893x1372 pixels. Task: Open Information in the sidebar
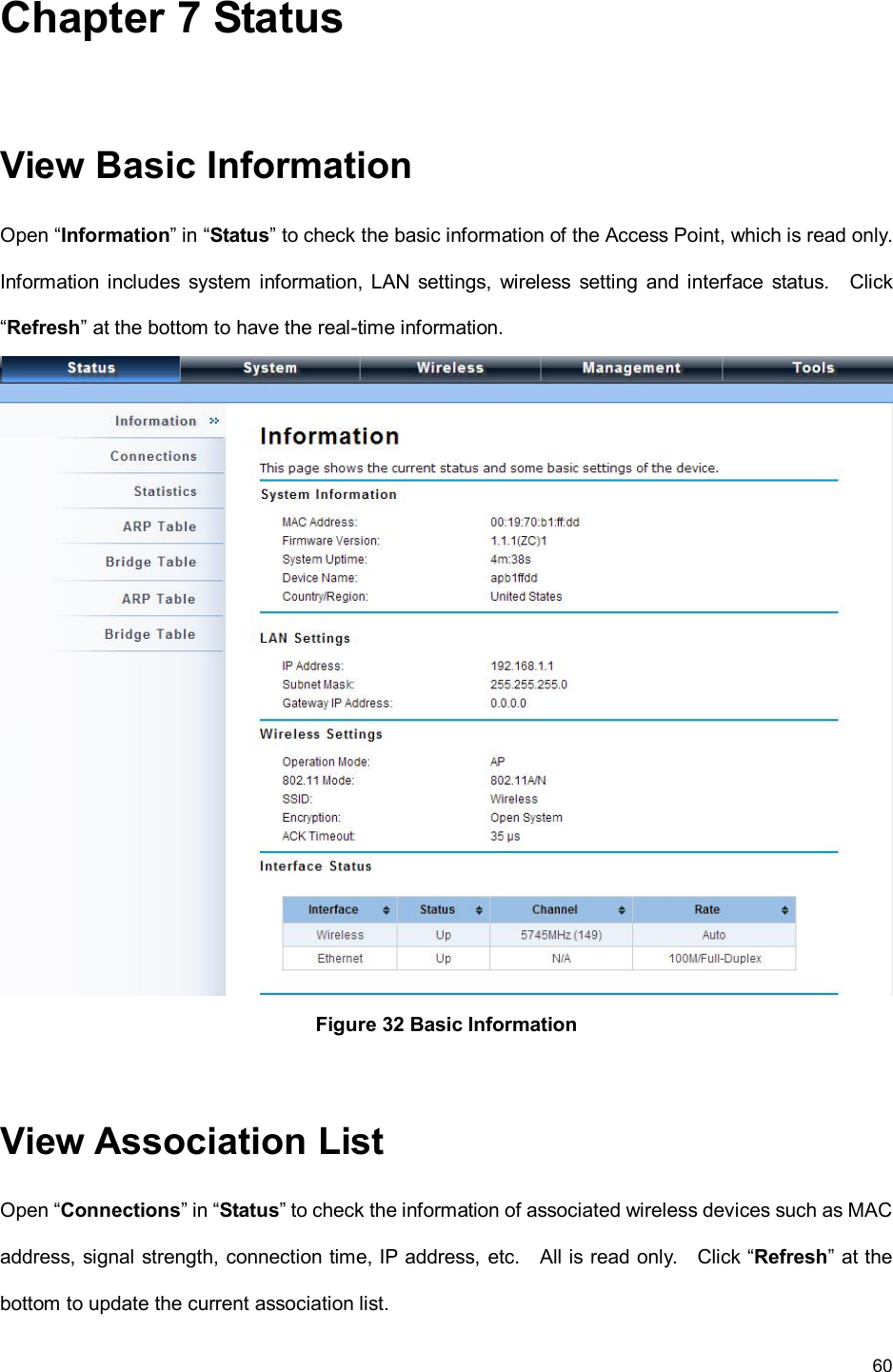click(x=155, y=421)
